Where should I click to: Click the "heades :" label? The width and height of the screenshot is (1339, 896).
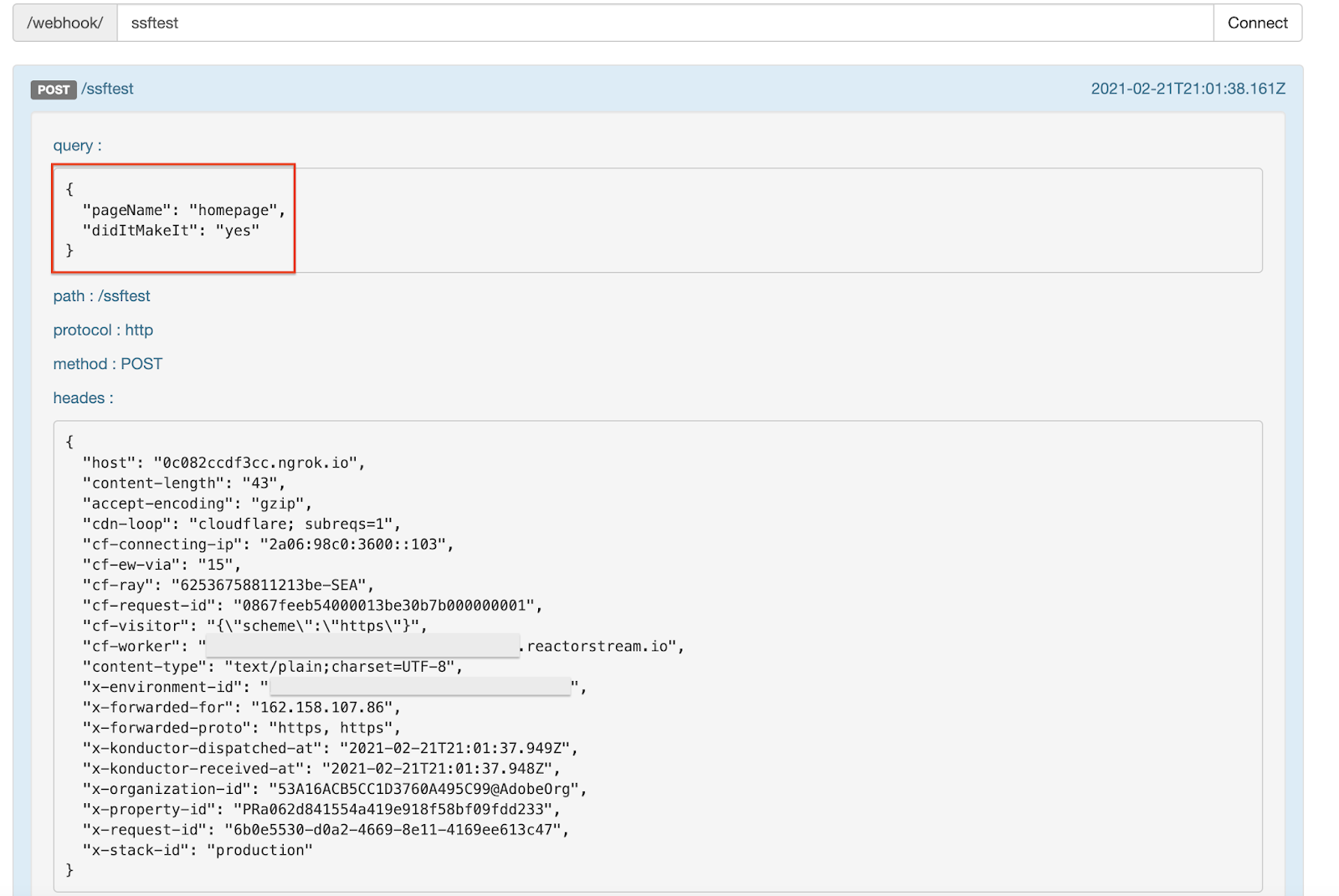pos(84,398)
